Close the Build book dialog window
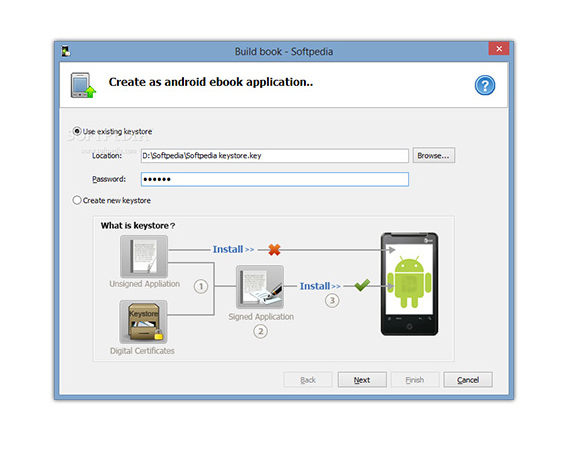The image size is (570, 450). (x=499, y=48)
